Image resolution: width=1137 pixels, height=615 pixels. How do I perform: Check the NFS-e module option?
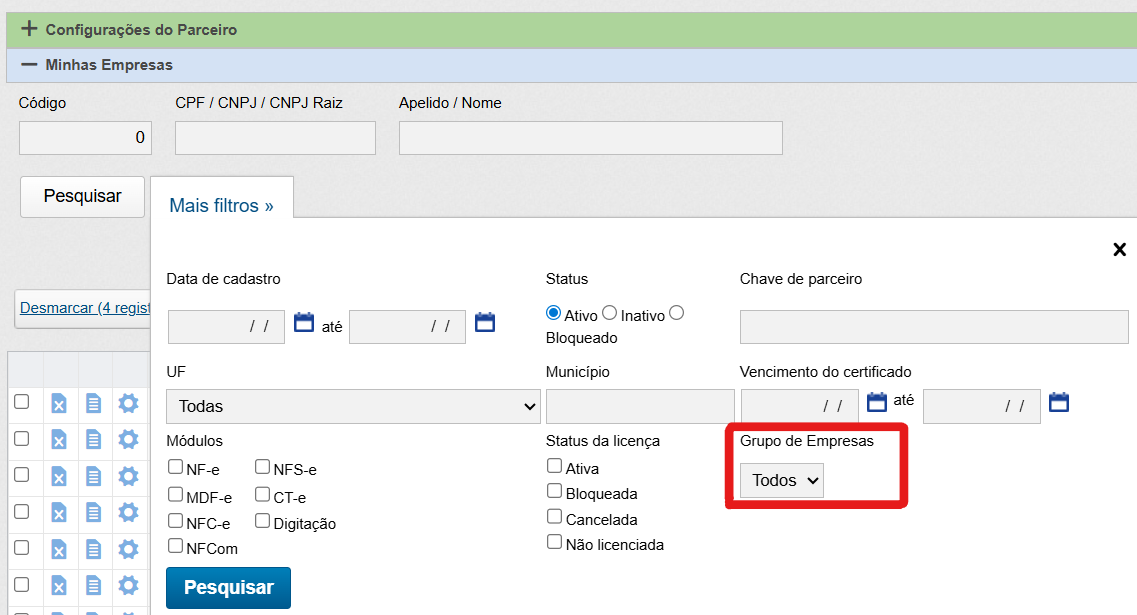tap(263, 467)
